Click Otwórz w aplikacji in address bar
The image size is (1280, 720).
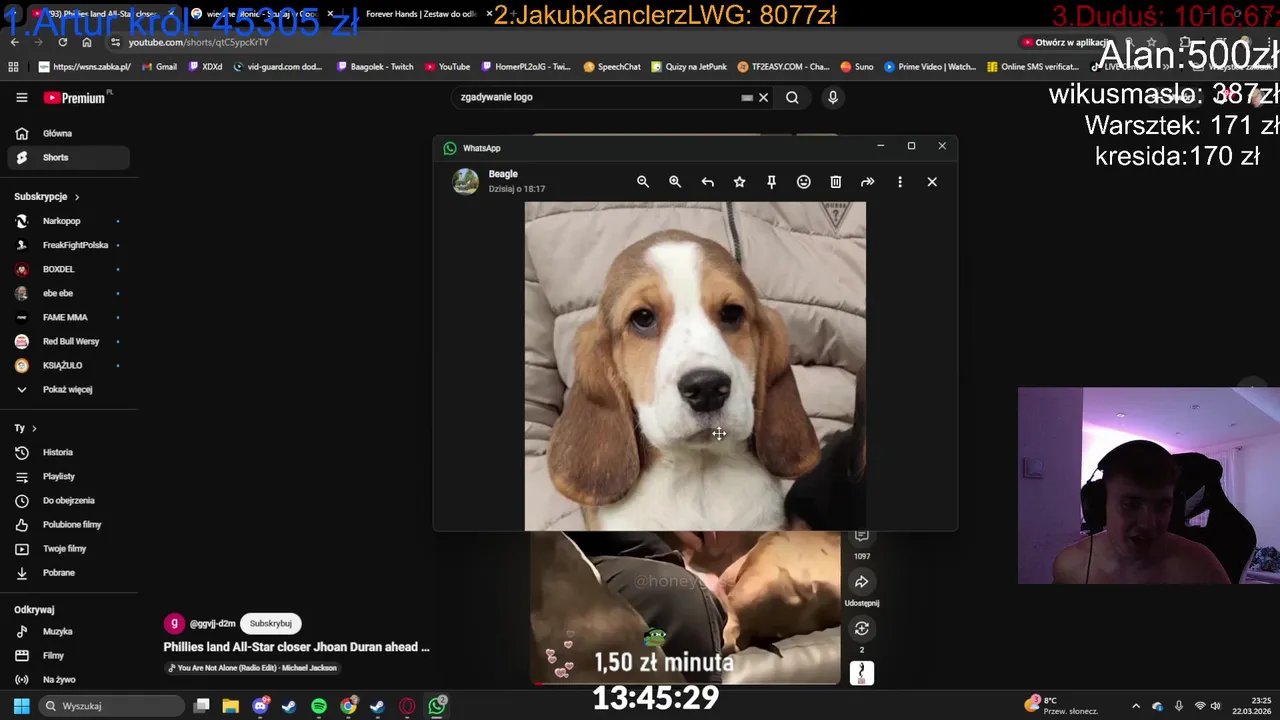coord(1066,42)
